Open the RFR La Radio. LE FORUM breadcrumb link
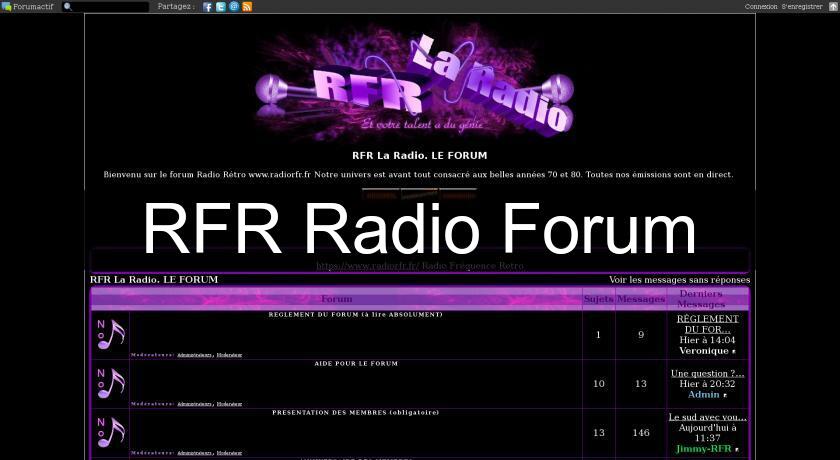Viewport: 840px width, 460px height. [154, 280]
